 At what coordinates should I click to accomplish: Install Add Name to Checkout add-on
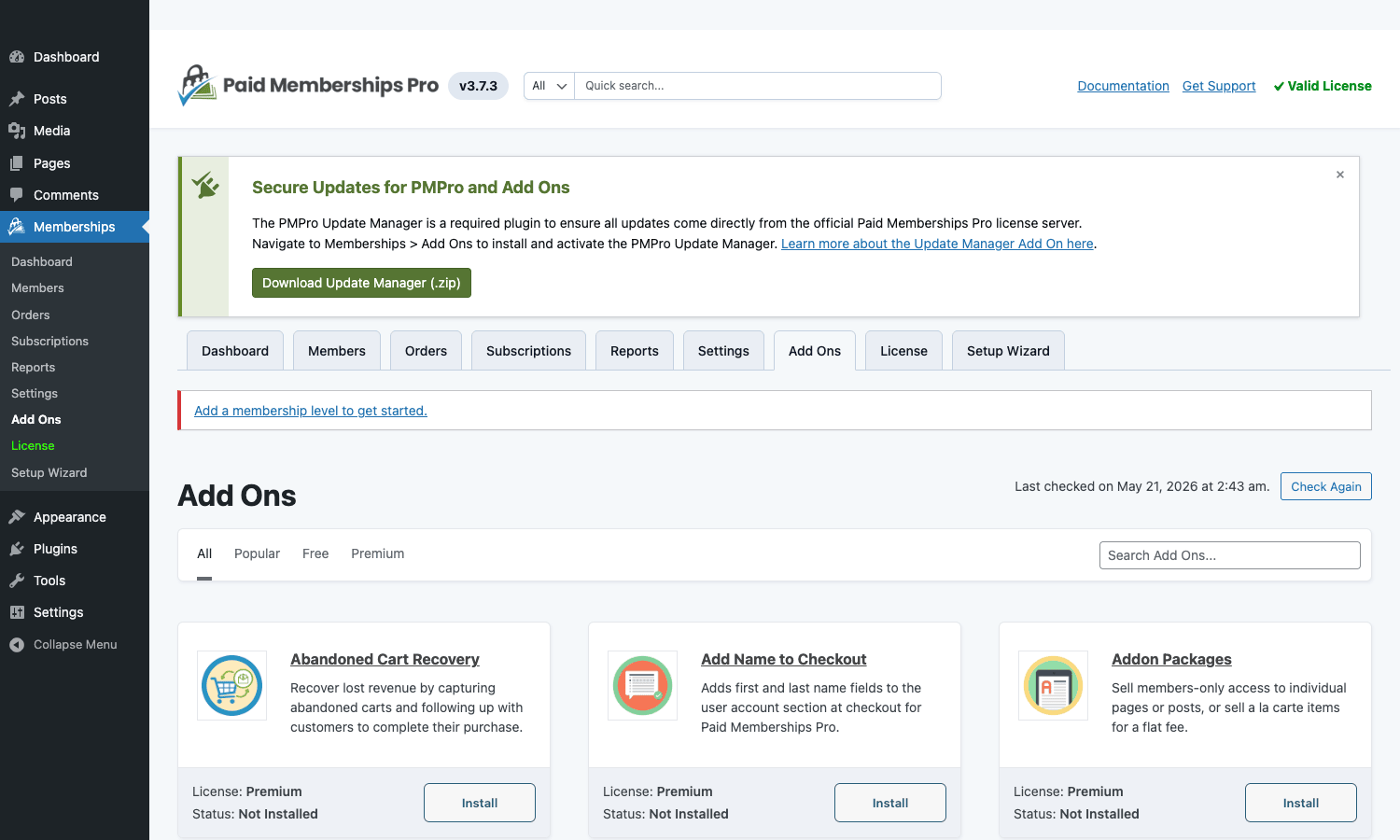point(890,803)
